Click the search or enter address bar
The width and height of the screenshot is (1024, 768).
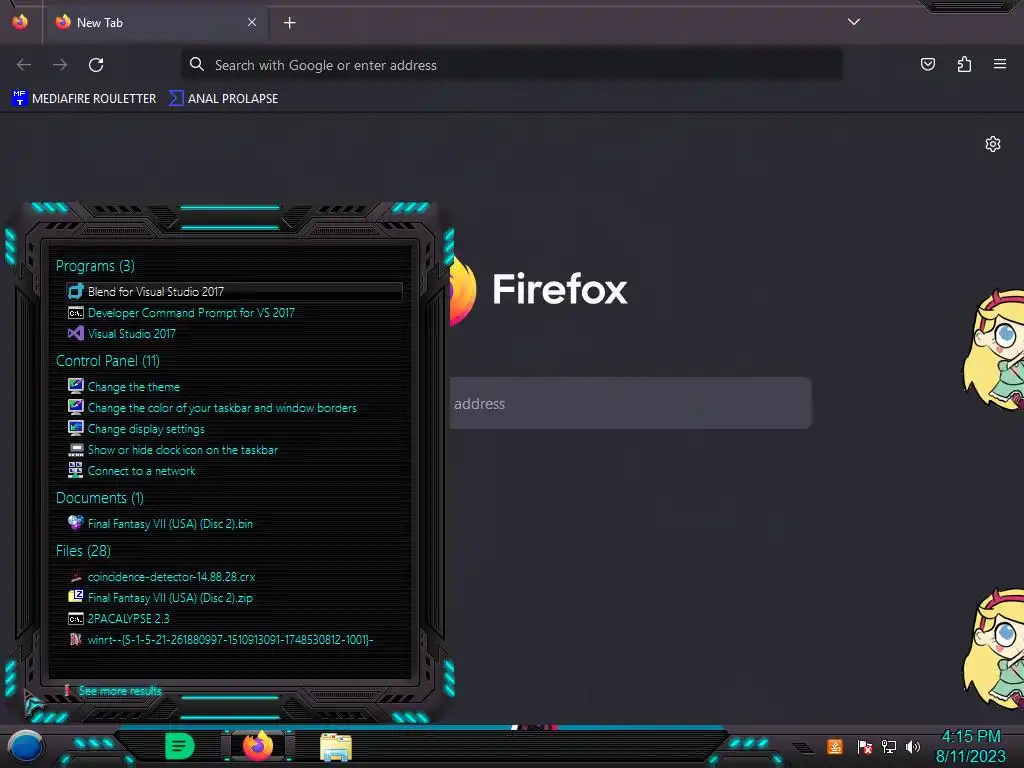pyautogui.click(x=511, y=65)
